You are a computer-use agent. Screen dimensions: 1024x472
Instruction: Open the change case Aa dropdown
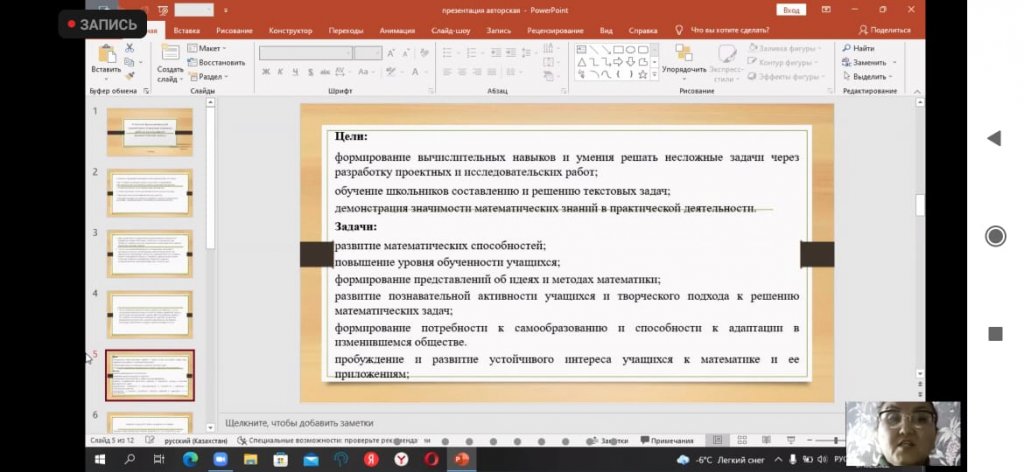(x=365, y=72)
